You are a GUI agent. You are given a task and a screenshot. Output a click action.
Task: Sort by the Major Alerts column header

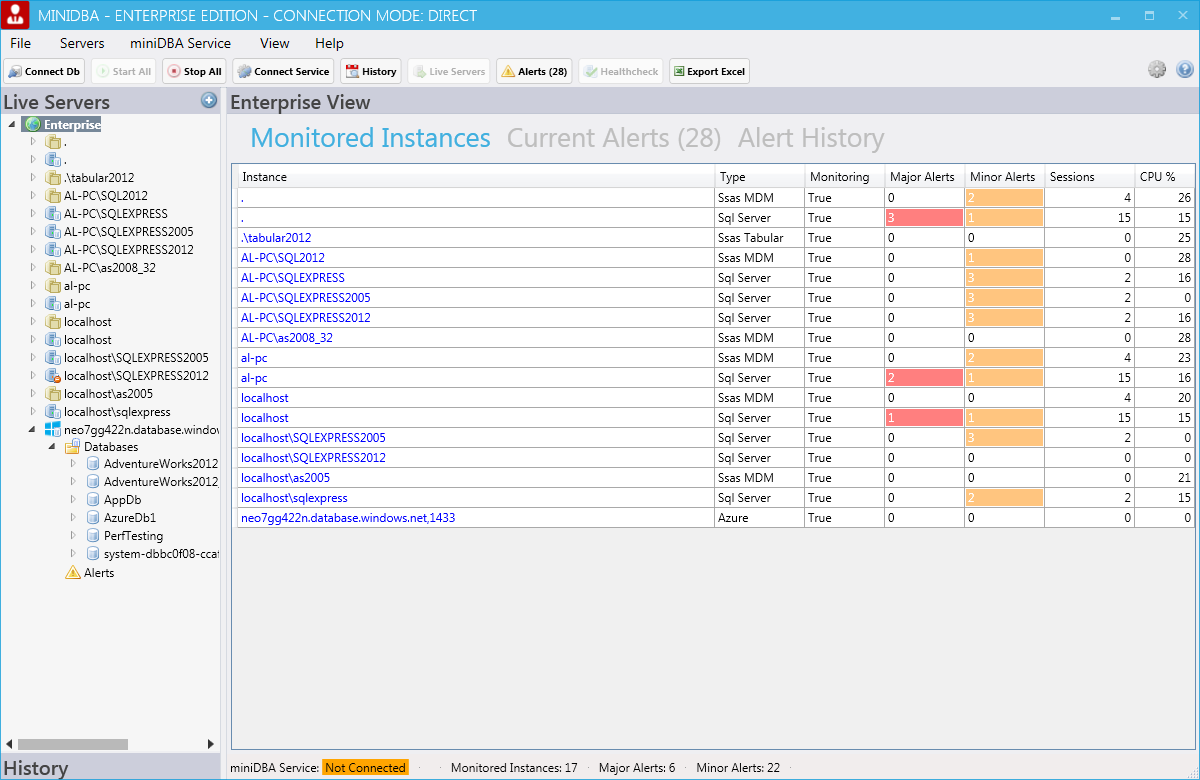point(924,177)
